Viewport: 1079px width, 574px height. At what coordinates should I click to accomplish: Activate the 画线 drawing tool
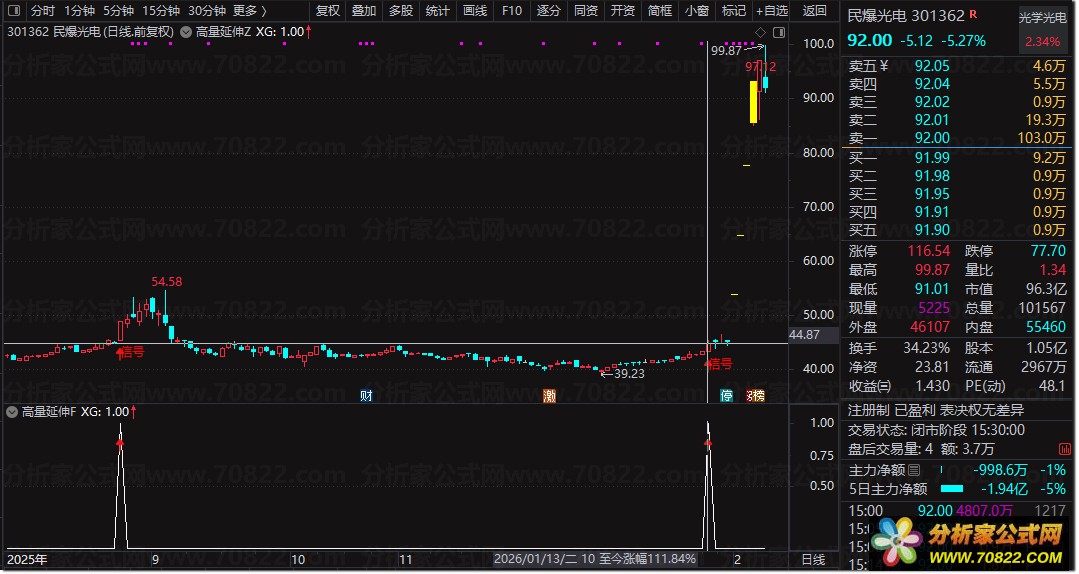click(x=475, y=10)
